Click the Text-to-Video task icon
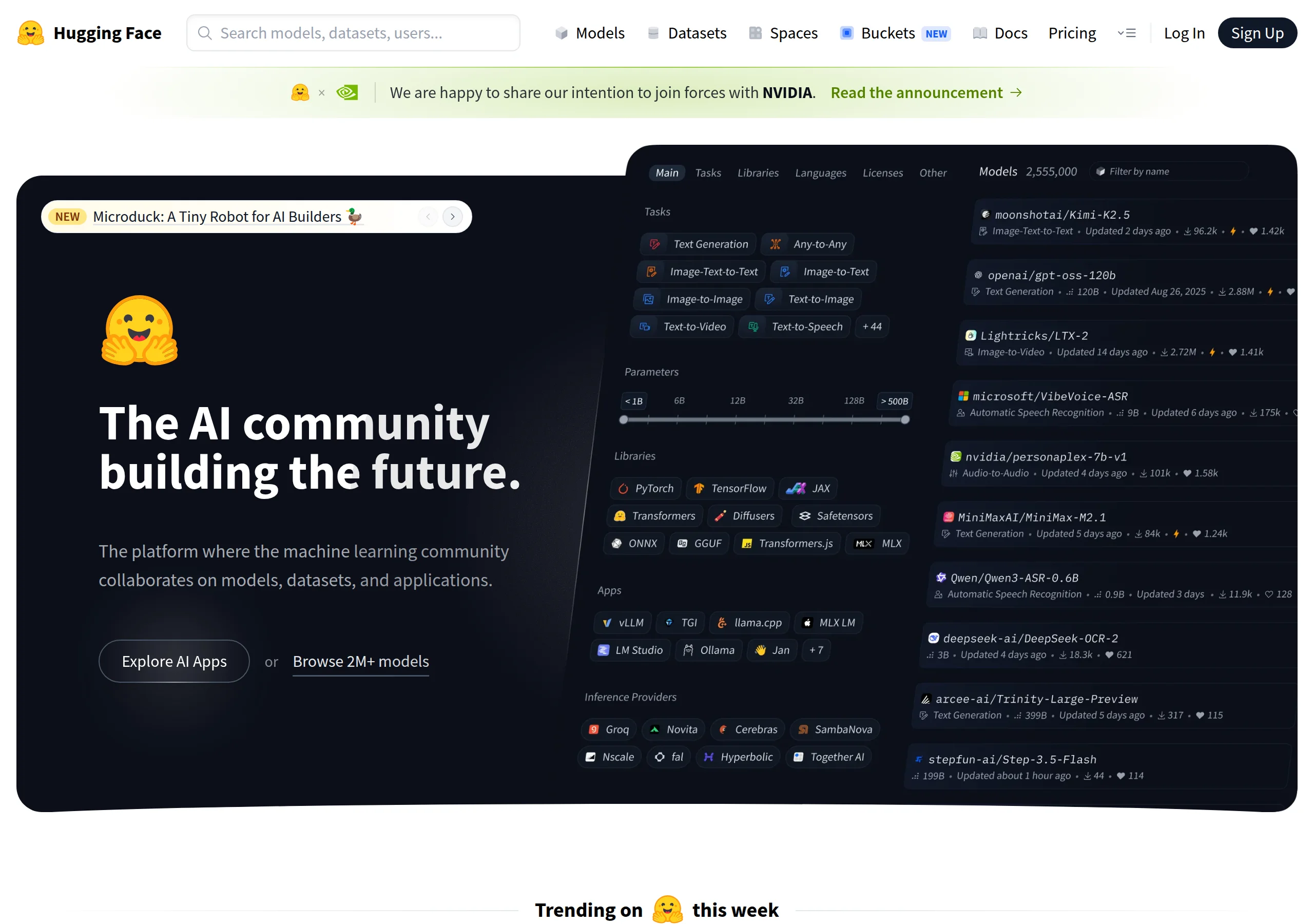 pyautogui.click(x=644, y=326)
